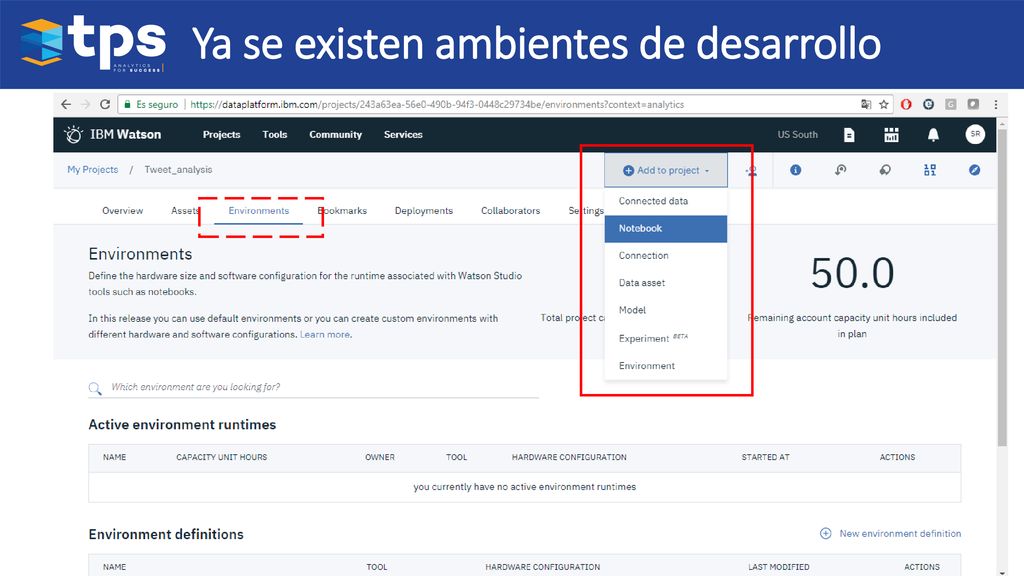
Task: Click the gray G extension icon
Action: pos(951,104)
